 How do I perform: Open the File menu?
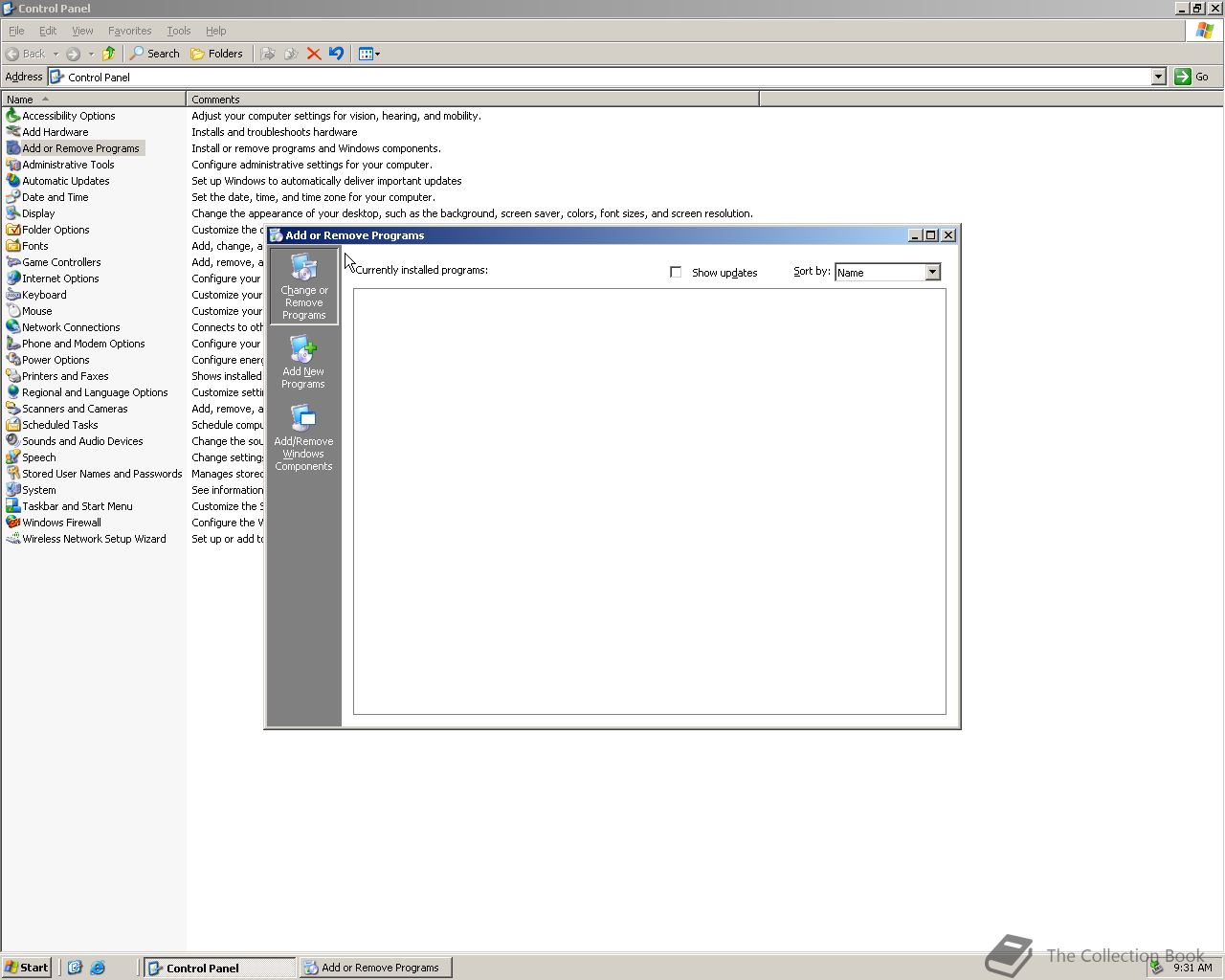pos(16,31)
